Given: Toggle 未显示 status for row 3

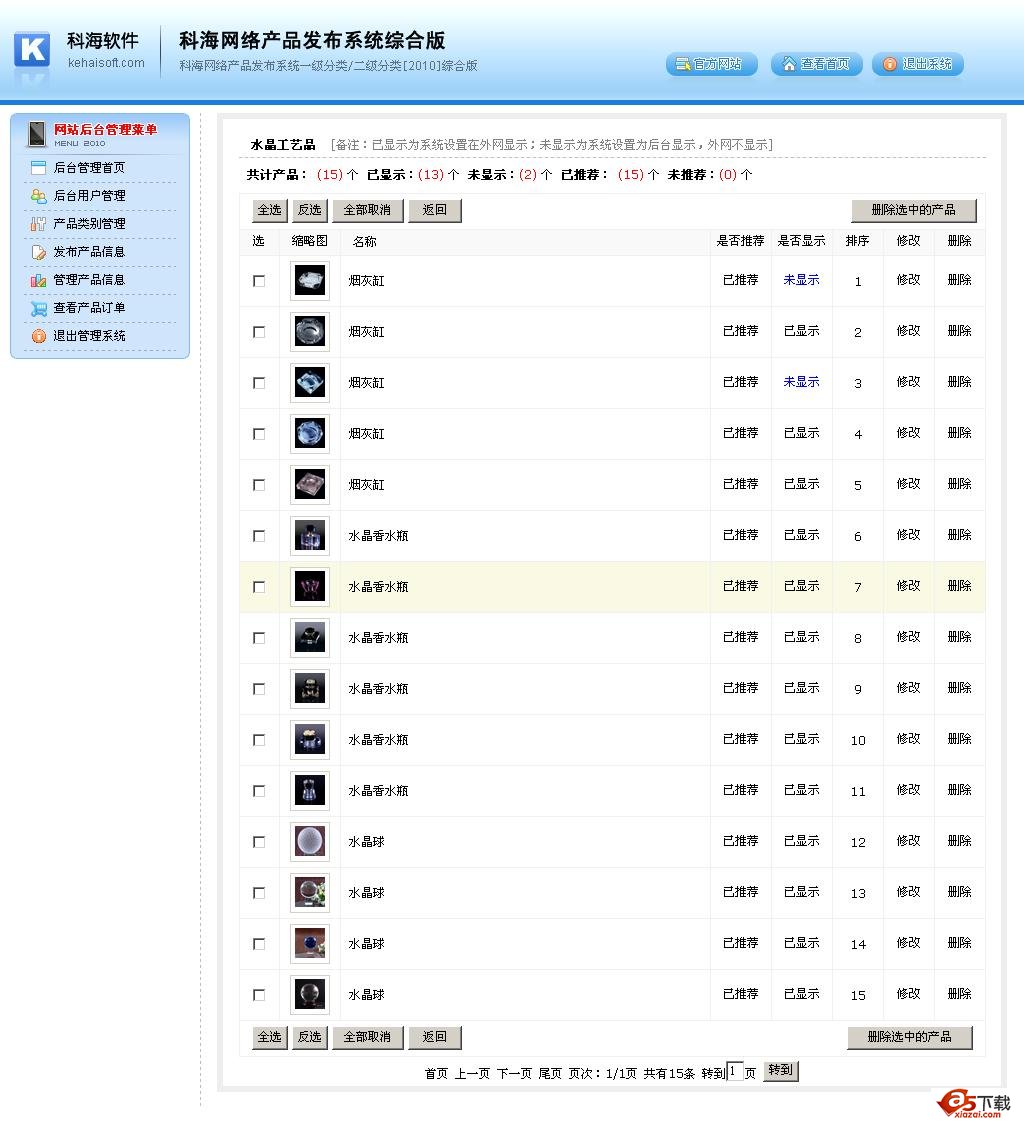Looking at the screenshot, I should [801, 382].
